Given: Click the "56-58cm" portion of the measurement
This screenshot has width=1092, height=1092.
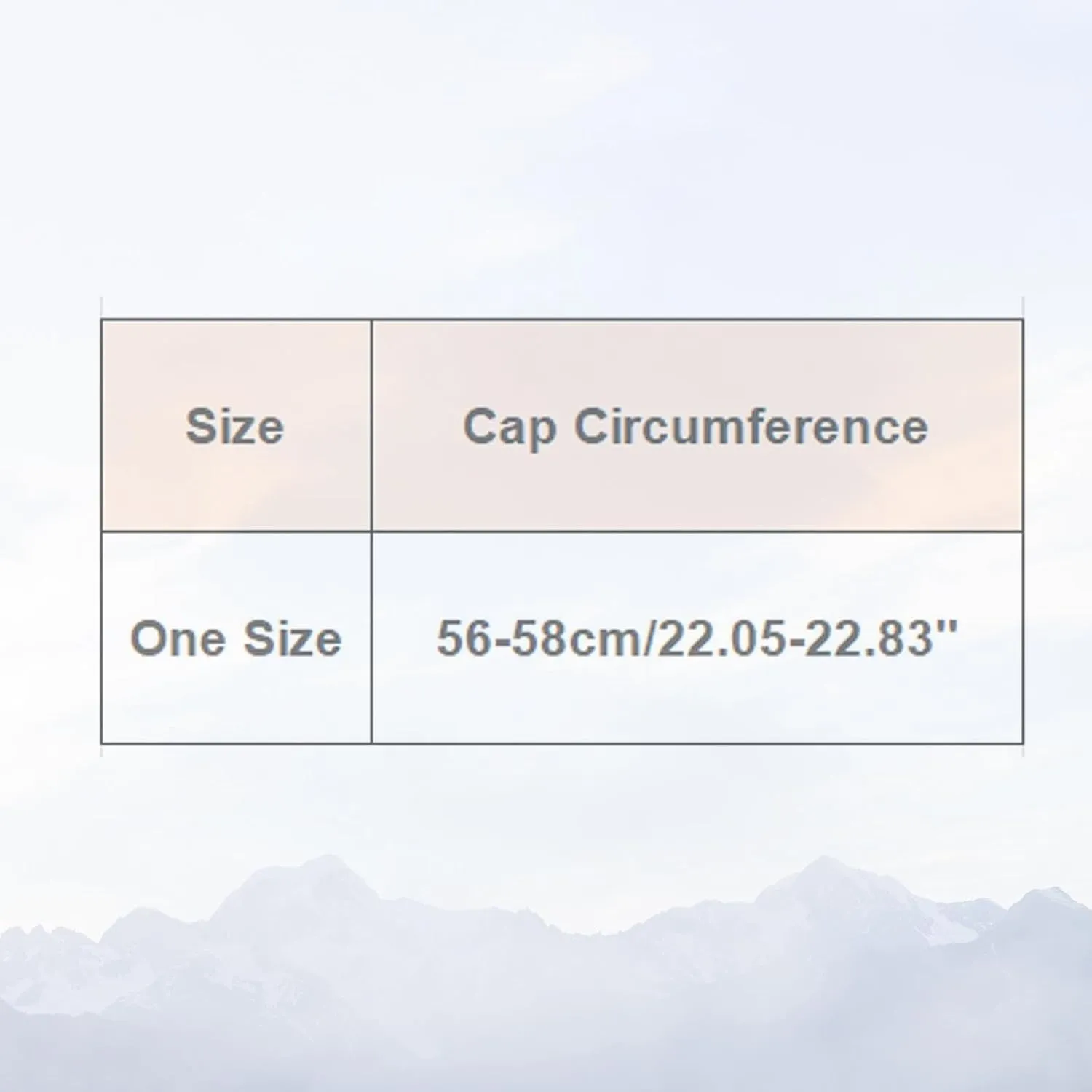Looking at the screenshot, I should pos(541,638).
